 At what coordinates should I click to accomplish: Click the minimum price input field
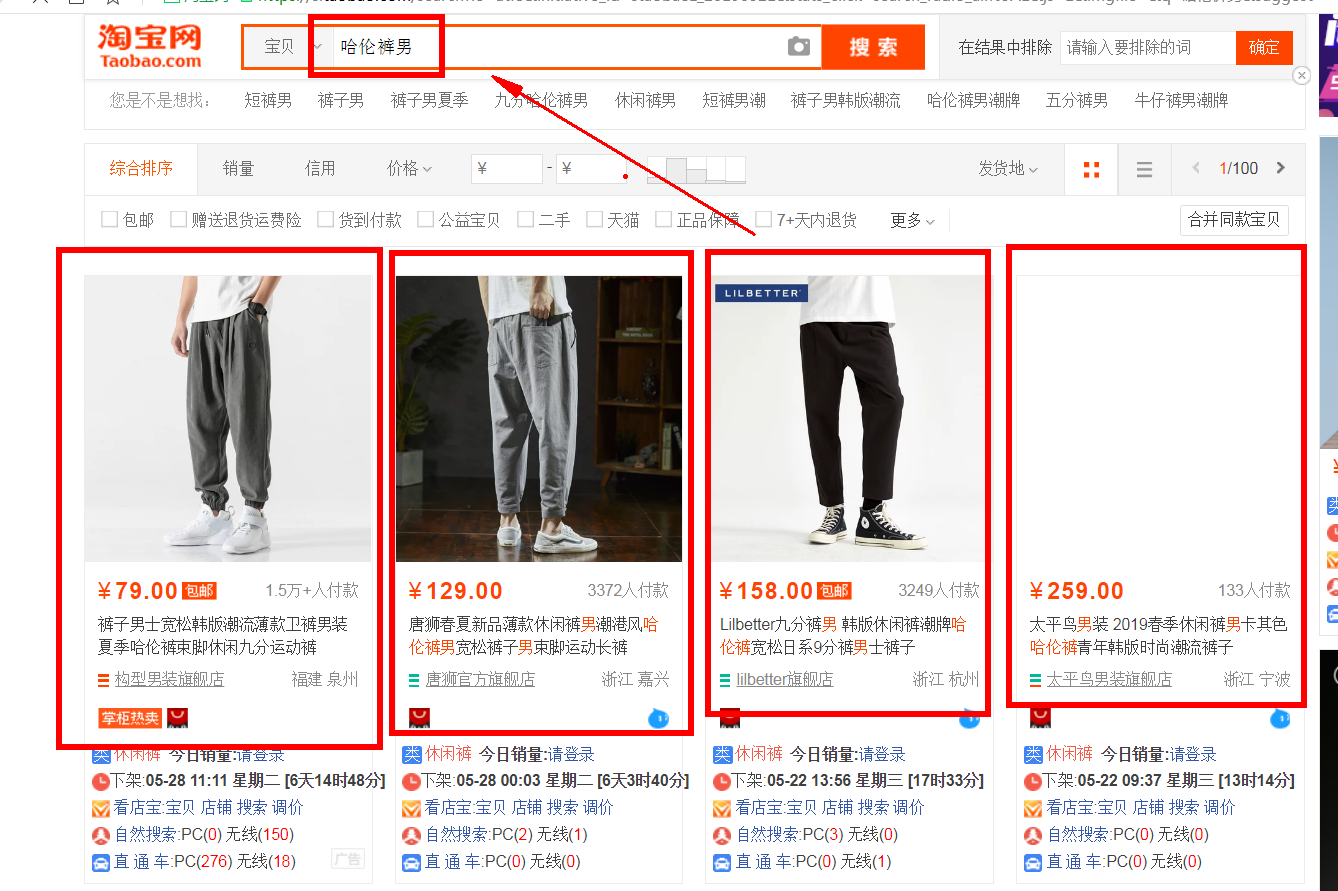pyautogui.click(x=506, y=169)
